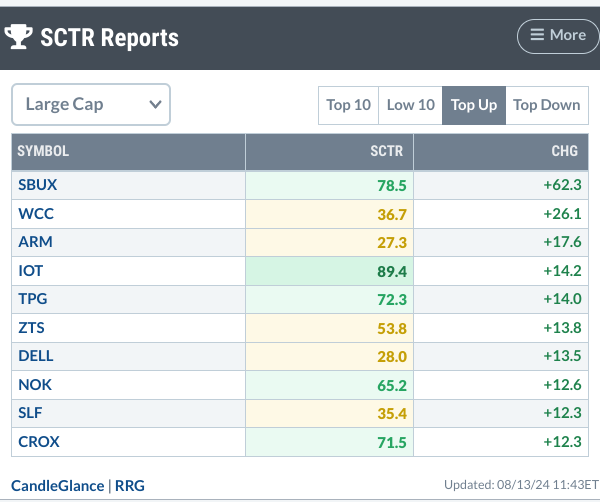Click DELL change value +13.5
This screenshot has height=502, width=600.
562,356
